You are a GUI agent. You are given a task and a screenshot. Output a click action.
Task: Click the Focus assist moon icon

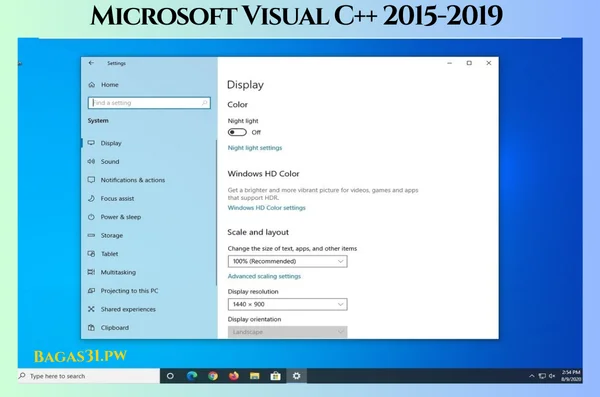point(91,198)
